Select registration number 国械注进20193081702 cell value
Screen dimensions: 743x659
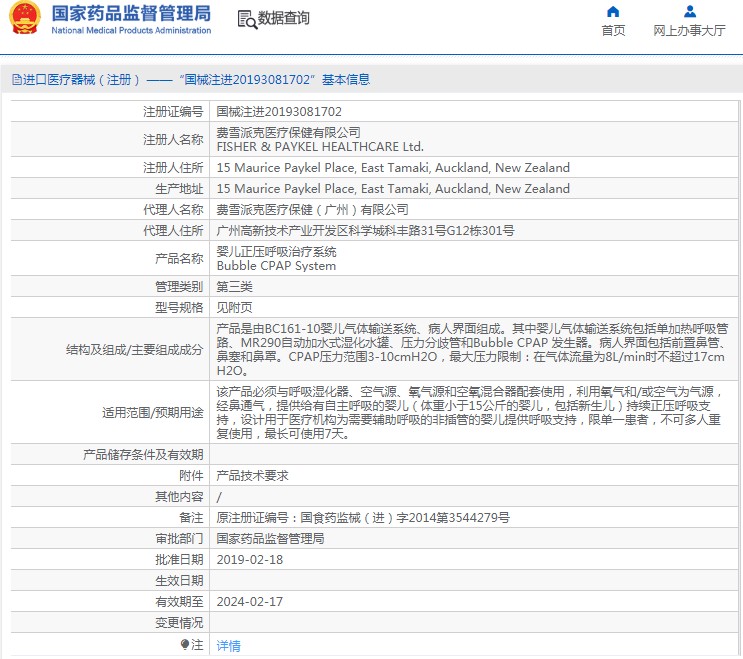tap(279, 112)
